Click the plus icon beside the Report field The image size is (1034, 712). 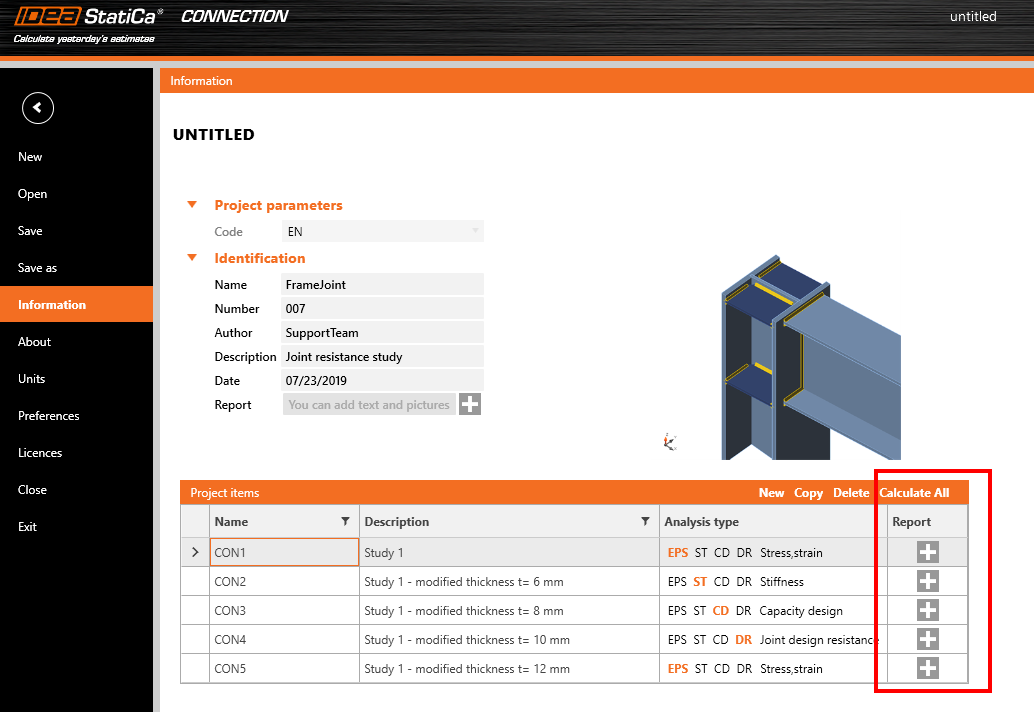click(469, 404)
